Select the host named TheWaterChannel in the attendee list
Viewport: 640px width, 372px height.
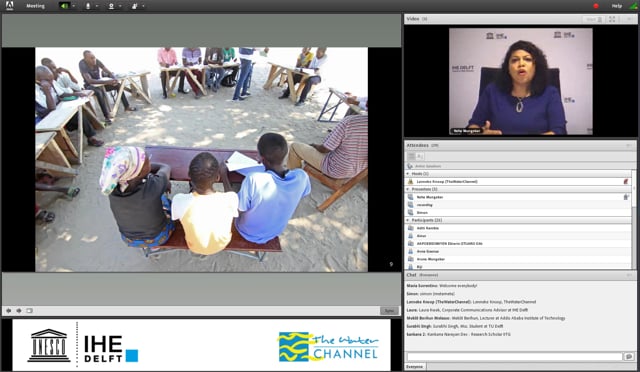pos(518,182)
